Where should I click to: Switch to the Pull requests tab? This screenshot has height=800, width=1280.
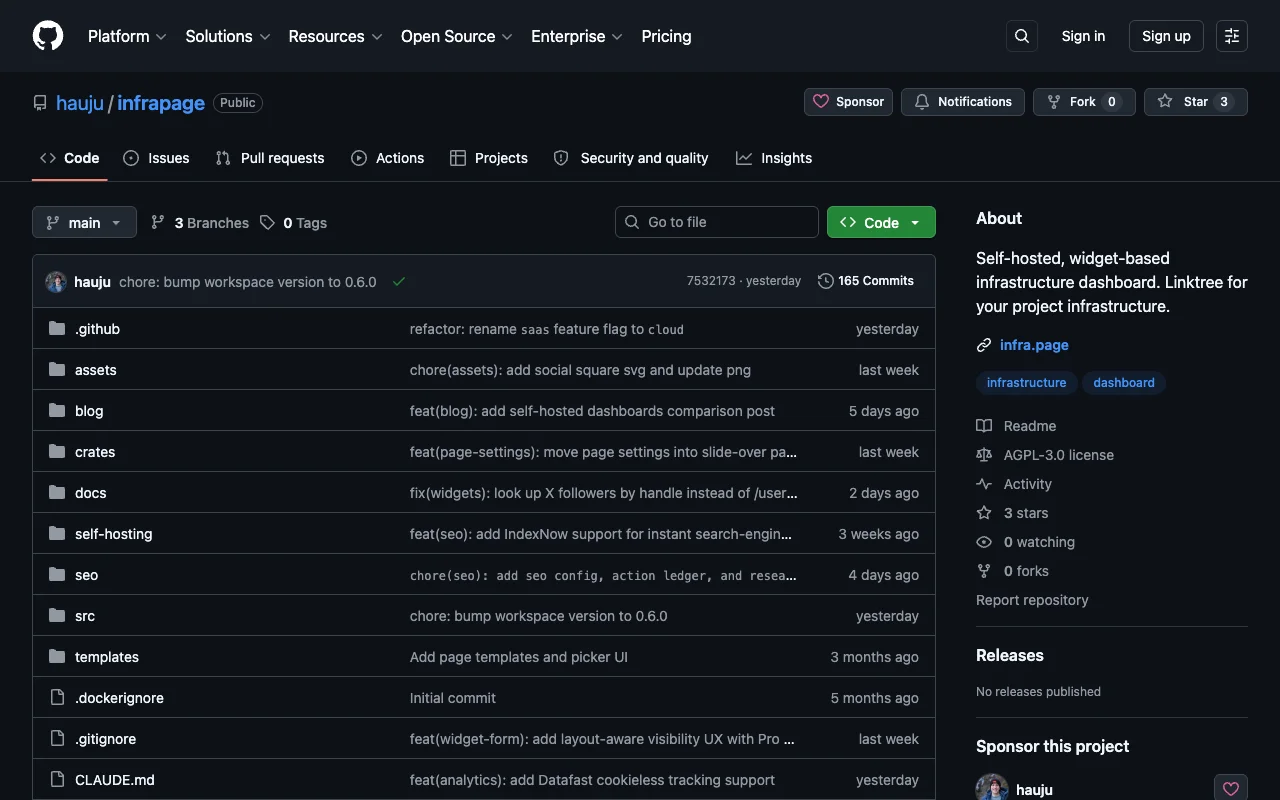270,158
